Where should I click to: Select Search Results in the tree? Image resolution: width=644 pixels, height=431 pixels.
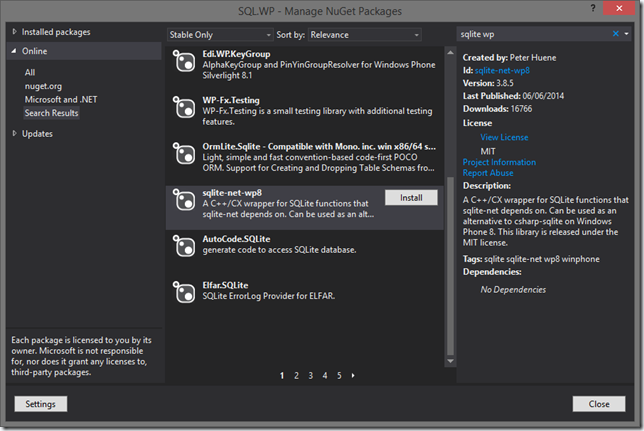pos(51,113)
